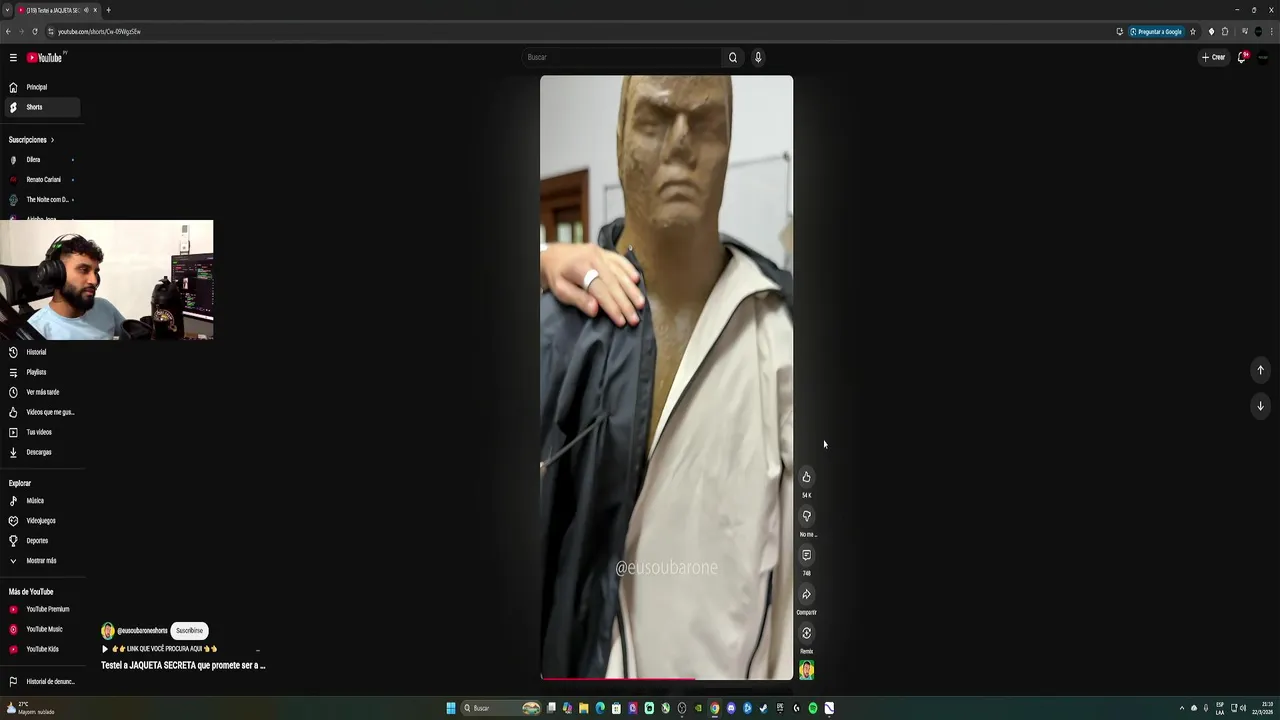Open the @eusoubaroneshorts channel name

pos(142,631)
